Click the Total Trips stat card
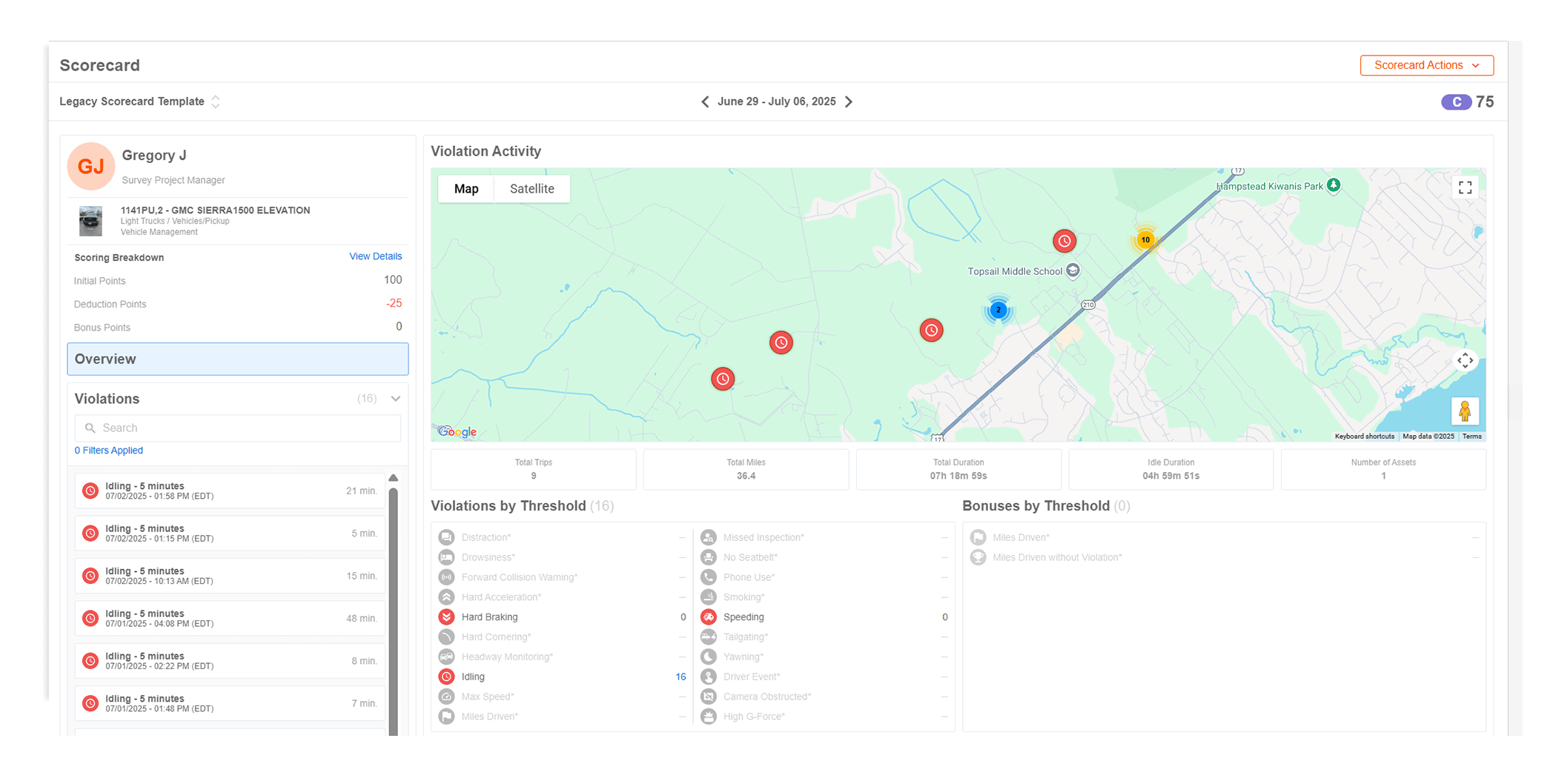This screenshot has height=784, width=1544. click(534, 469)
